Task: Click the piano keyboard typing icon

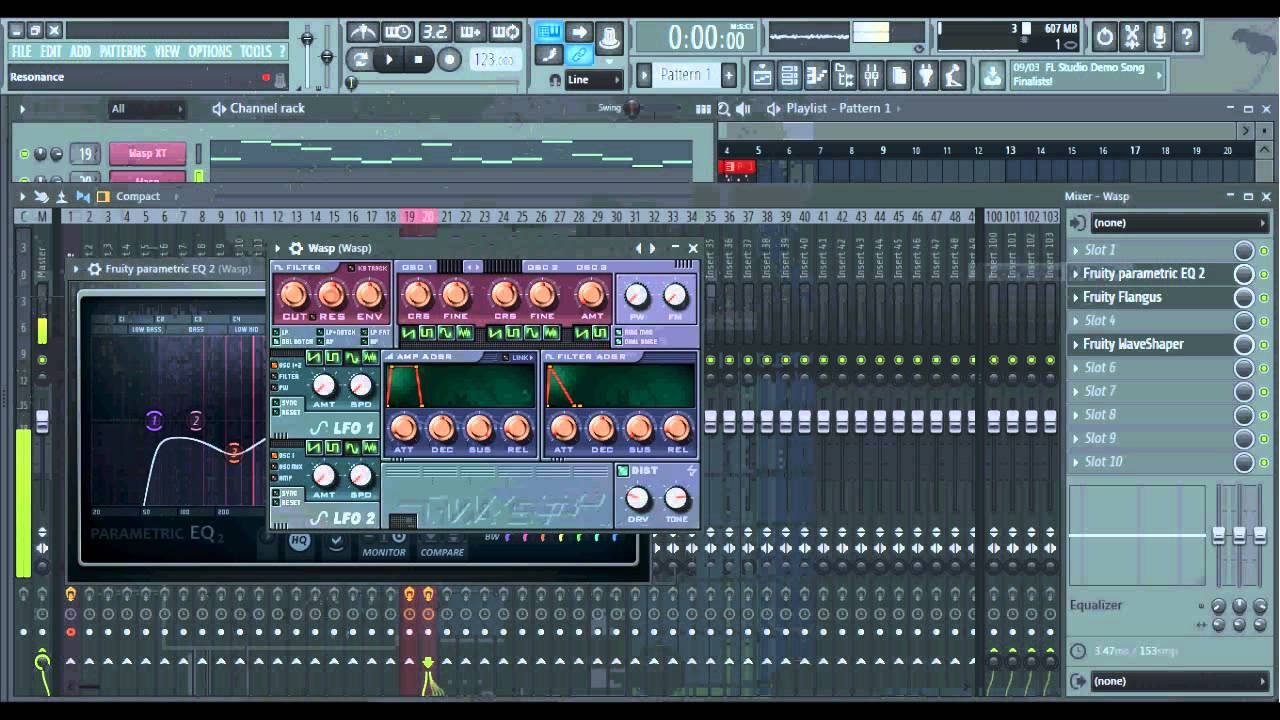Action: tap(548, 32)
